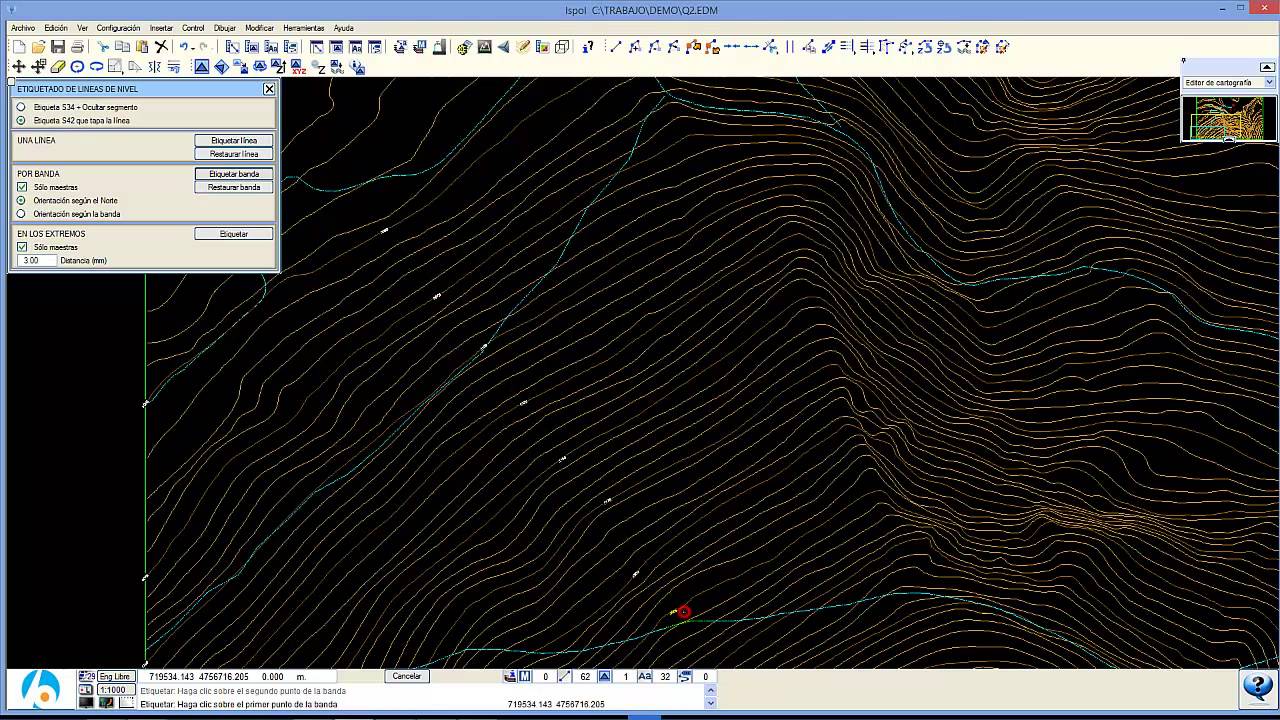Open the Edición menu
Screen dimensions: 1280x720
pyautogui.click(x=56, y=28)
